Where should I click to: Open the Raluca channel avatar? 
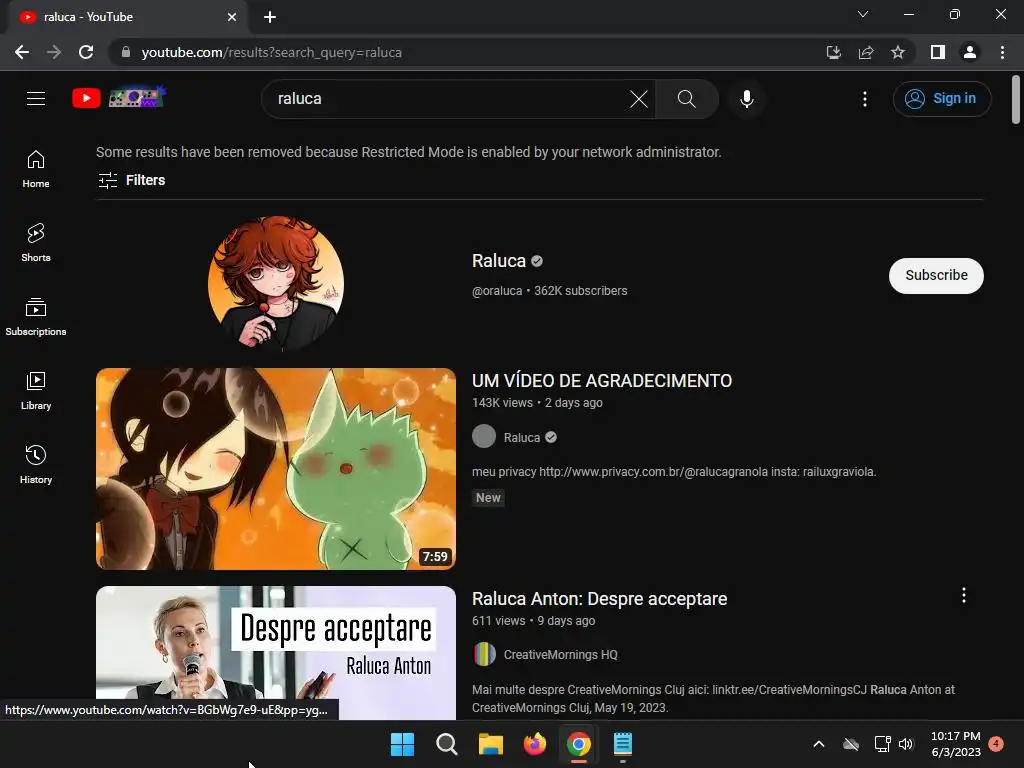coord(276,283)
